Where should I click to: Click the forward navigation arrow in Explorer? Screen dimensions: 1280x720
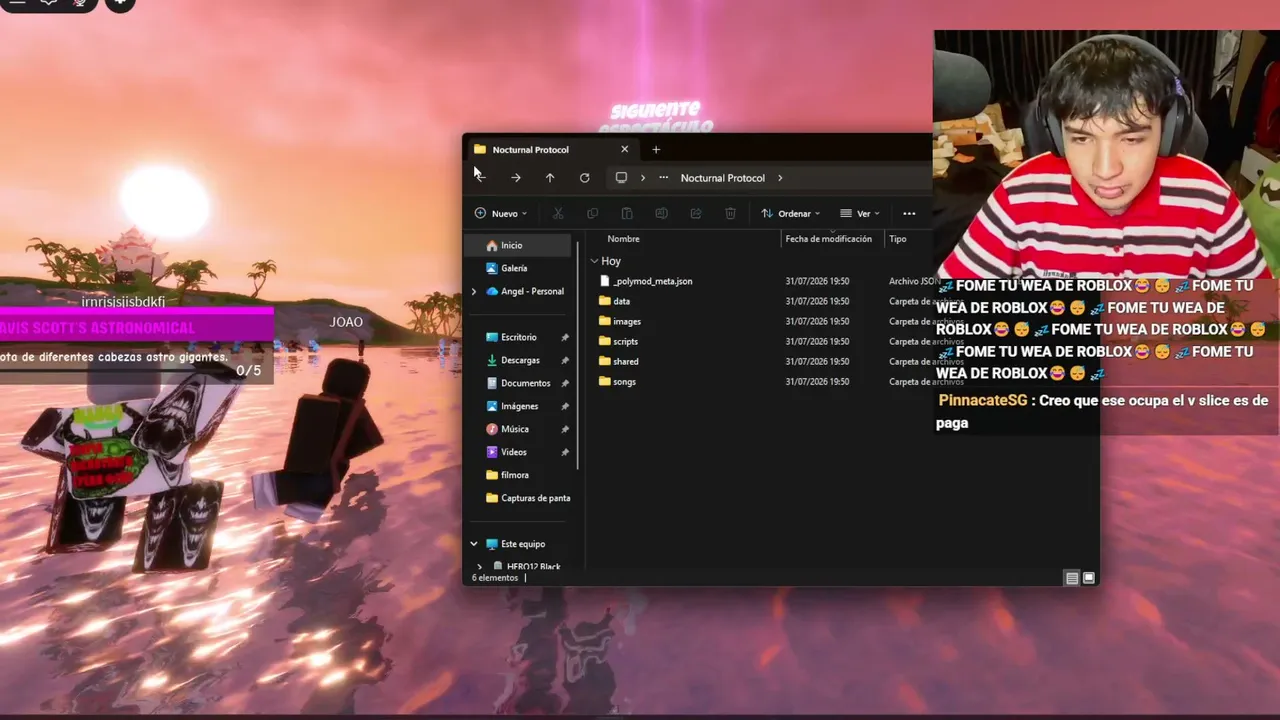(515, 178)
